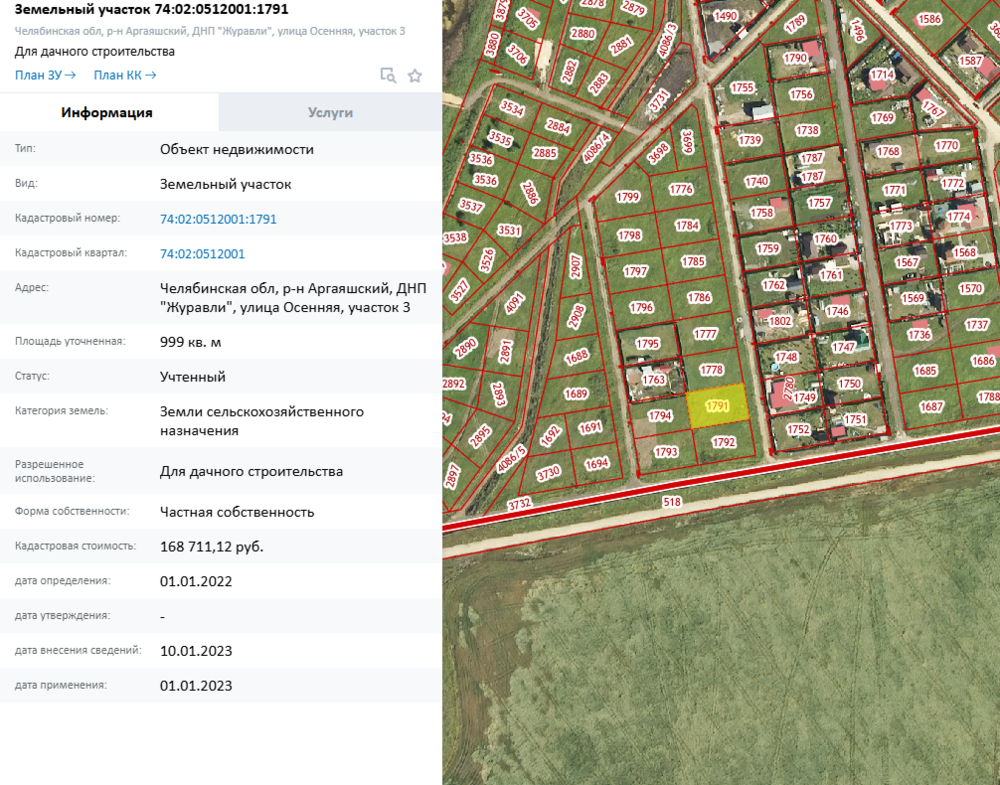Click parcel 1687 on the map
The height and width of the screenshot is (785, 1000).
point(931,407)
